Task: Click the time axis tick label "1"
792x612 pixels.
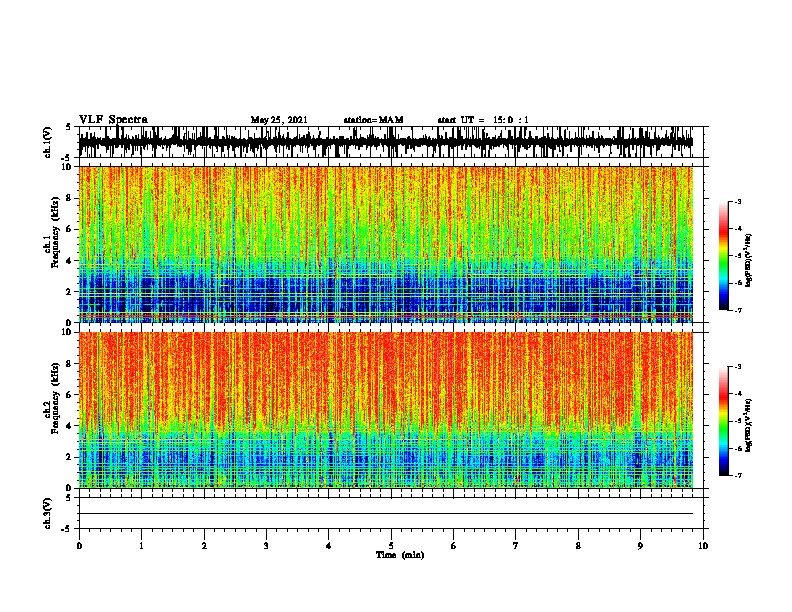Action: pos(141,546)
